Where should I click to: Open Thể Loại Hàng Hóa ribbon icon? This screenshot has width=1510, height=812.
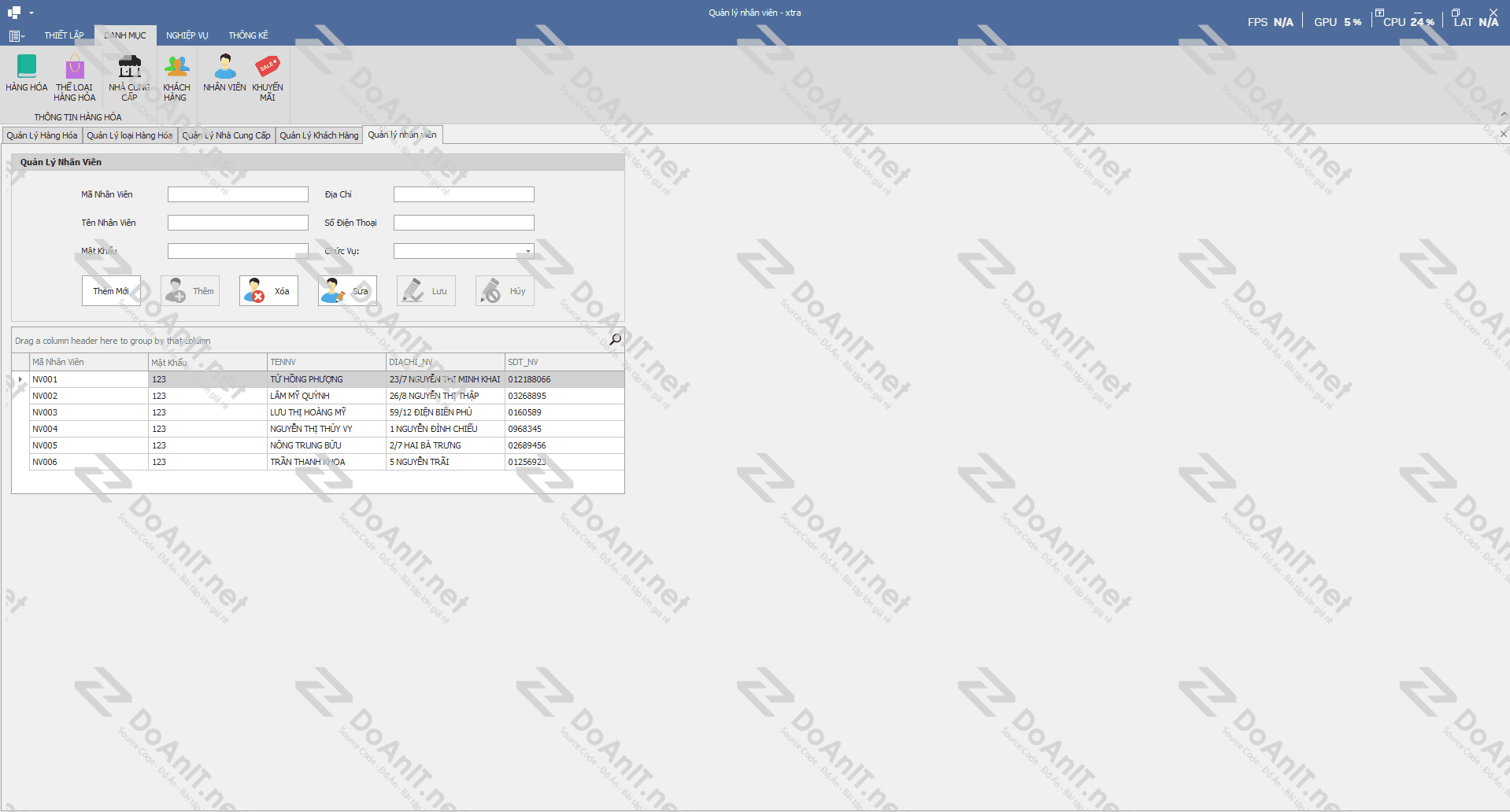pos(75,78)
